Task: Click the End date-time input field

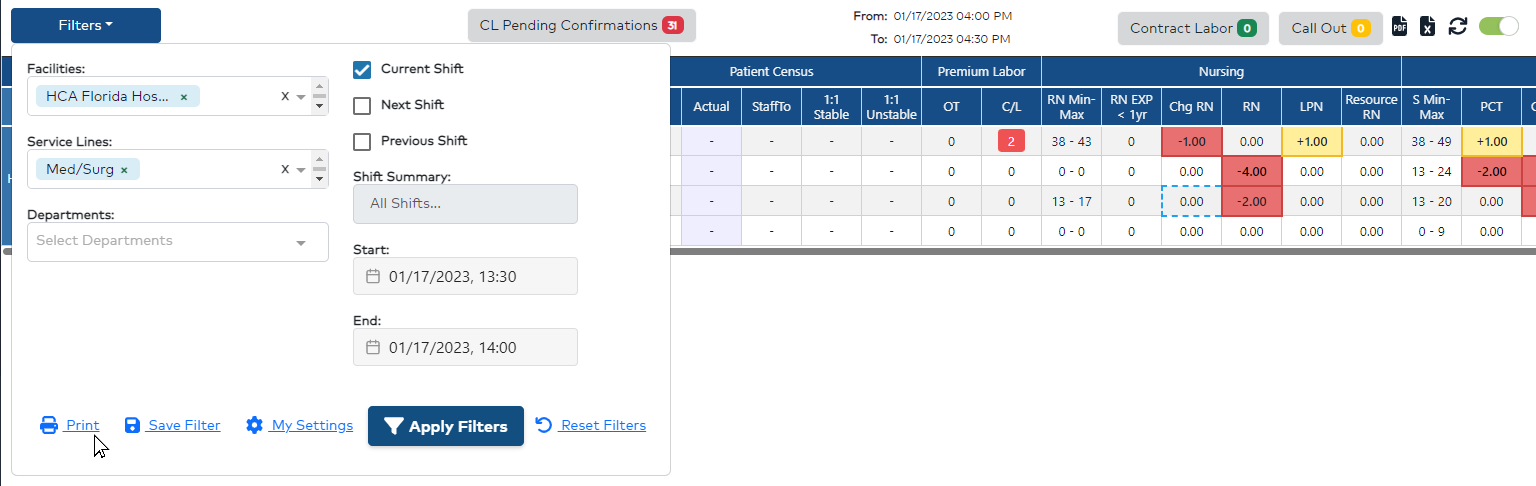Action: tap(465, 348)
